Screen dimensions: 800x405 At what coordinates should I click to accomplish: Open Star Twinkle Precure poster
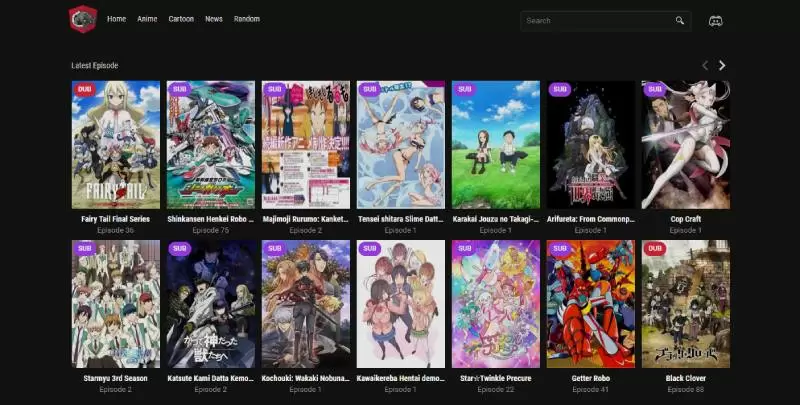pyautogui.click(x=495, y=304)
